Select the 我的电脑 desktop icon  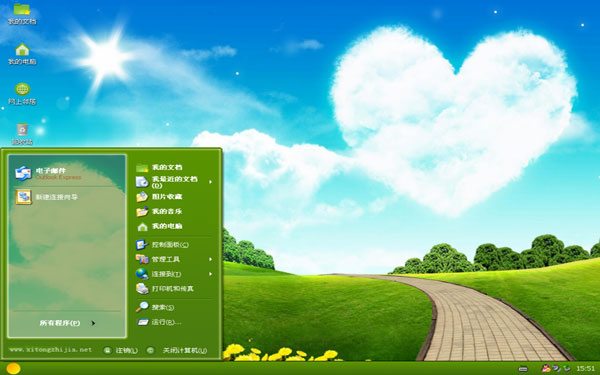tap(22, 54)
